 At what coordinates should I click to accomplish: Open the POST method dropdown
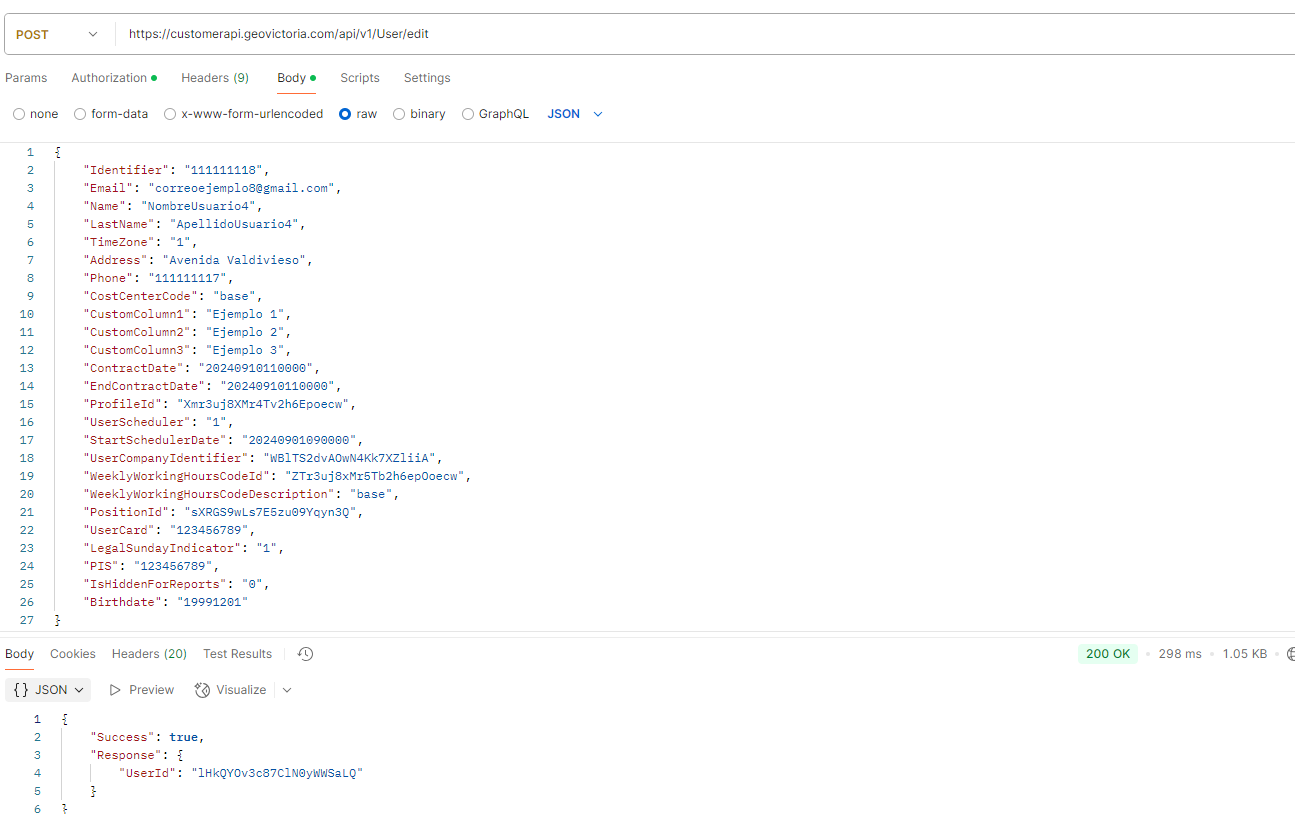57,34
